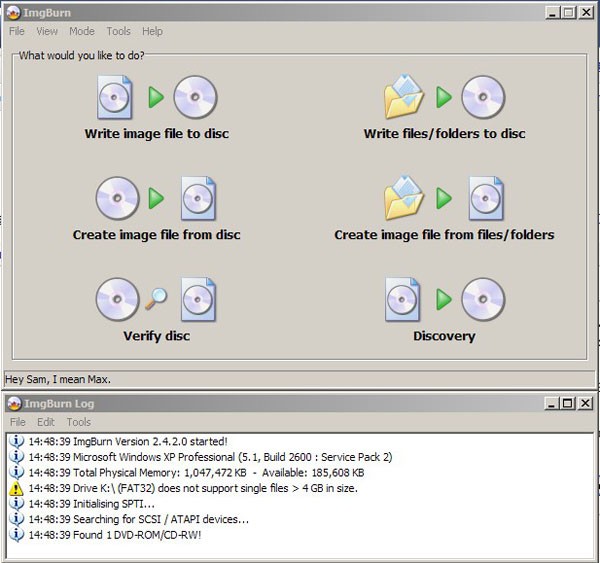Open the Tools menu in ImgBurn Log window

(79, 422)
